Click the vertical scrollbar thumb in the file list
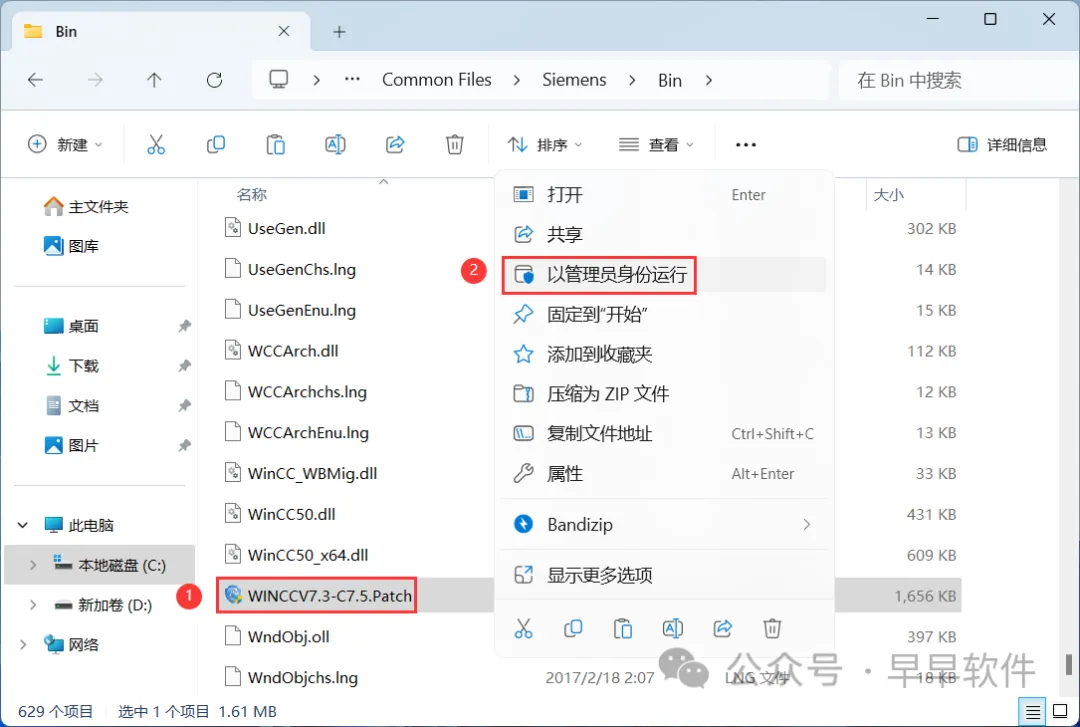The height and width of the screenshot is (727, 1080). (x=1068, y=664)
